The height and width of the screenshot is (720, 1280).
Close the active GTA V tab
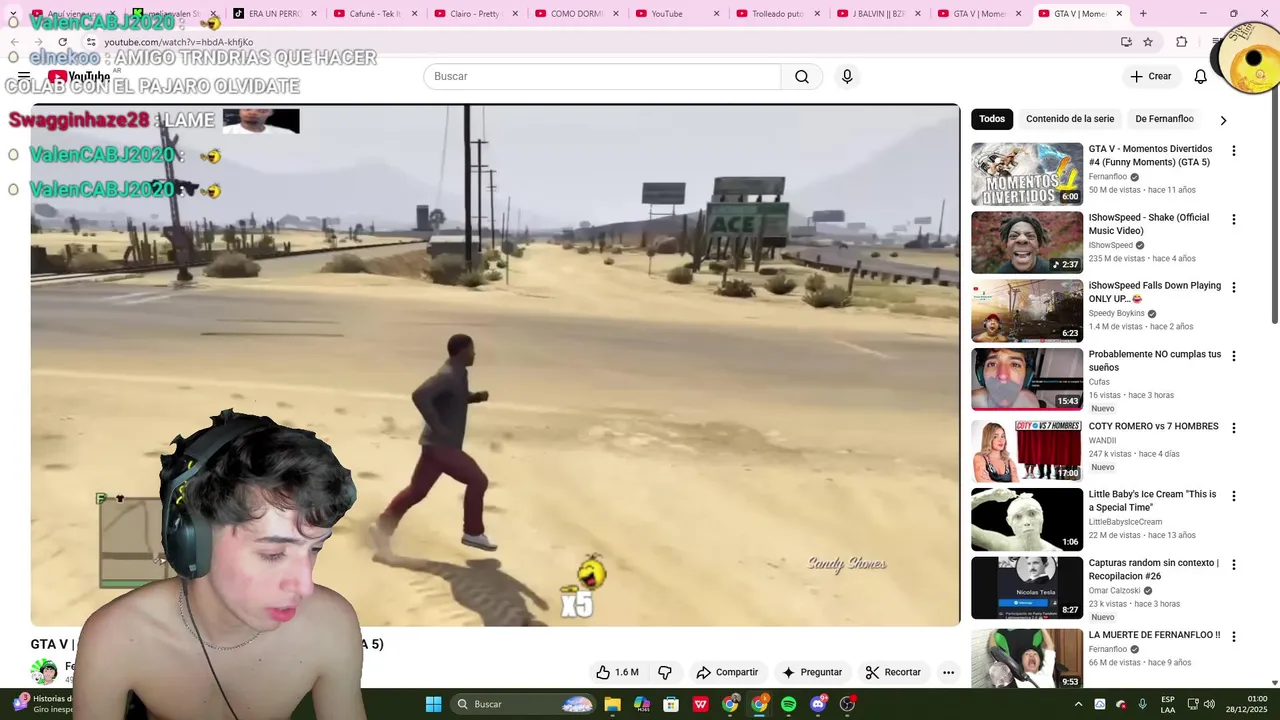click(1119, 14)
